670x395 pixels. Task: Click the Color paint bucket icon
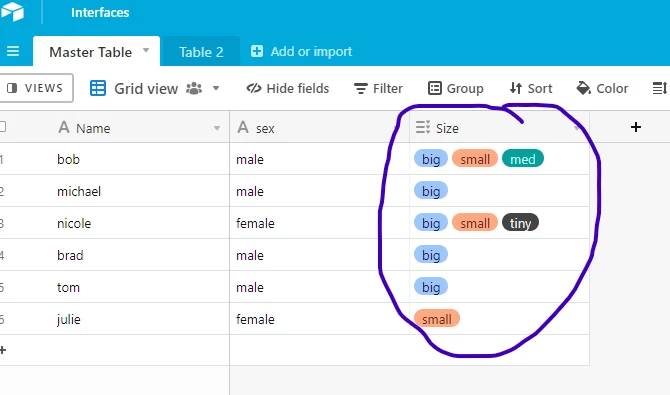(x=583, y=88)
